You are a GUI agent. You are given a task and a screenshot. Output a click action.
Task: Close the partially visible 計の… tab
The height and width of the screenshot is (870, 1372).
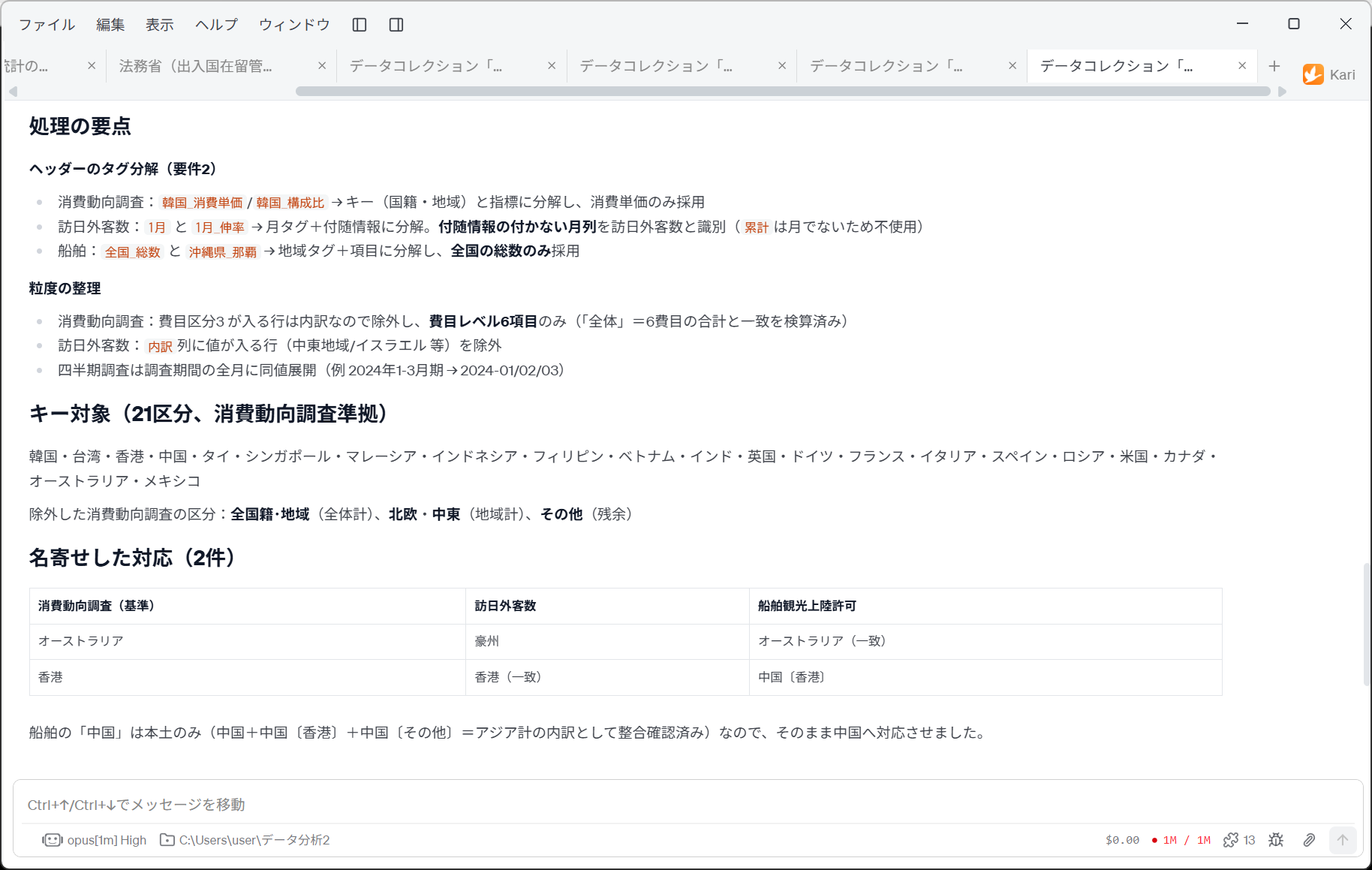92,66
